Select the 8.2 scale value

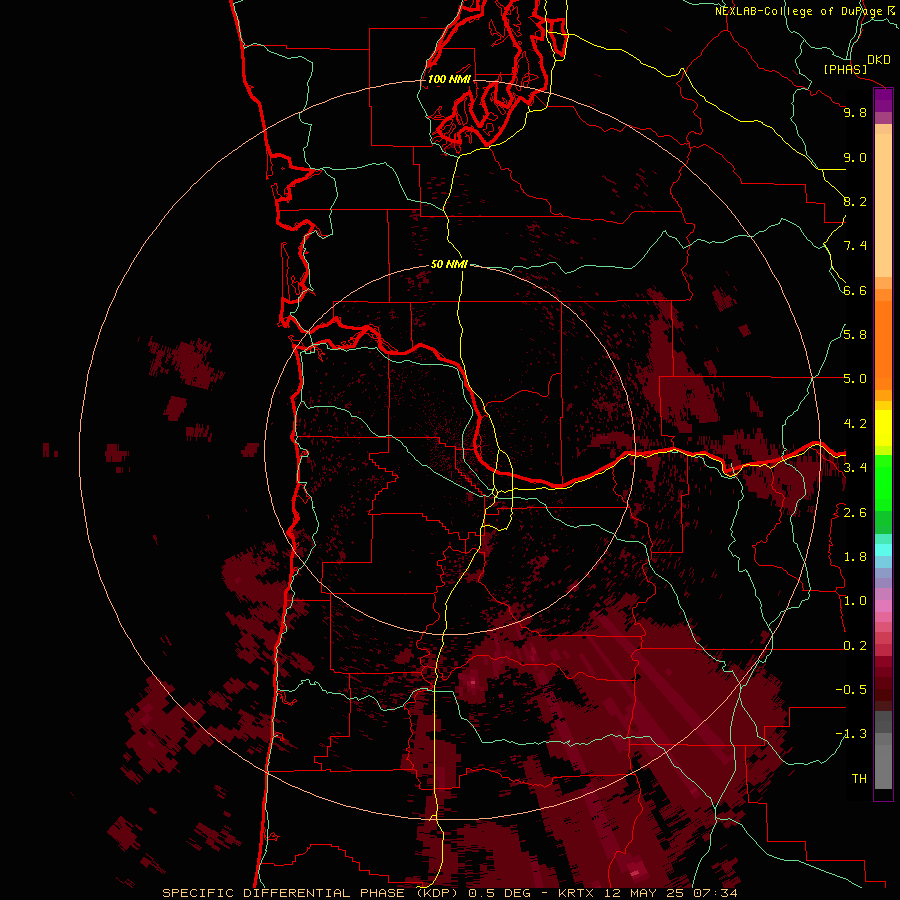855,201
